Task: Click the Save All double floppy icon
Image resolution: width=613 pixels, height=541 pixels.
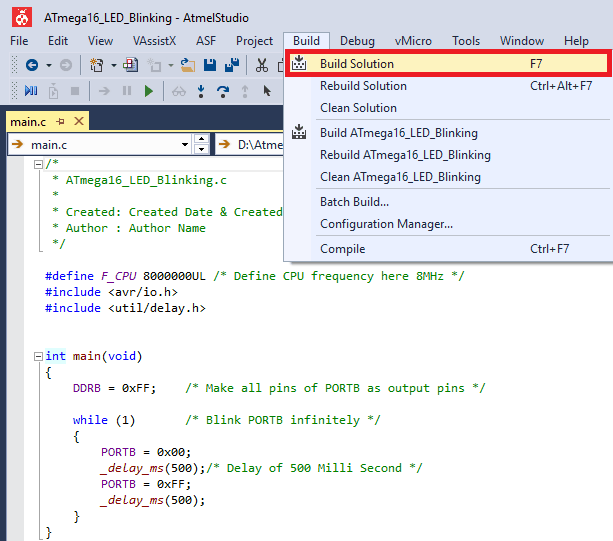Action: (x=232, y=65)
